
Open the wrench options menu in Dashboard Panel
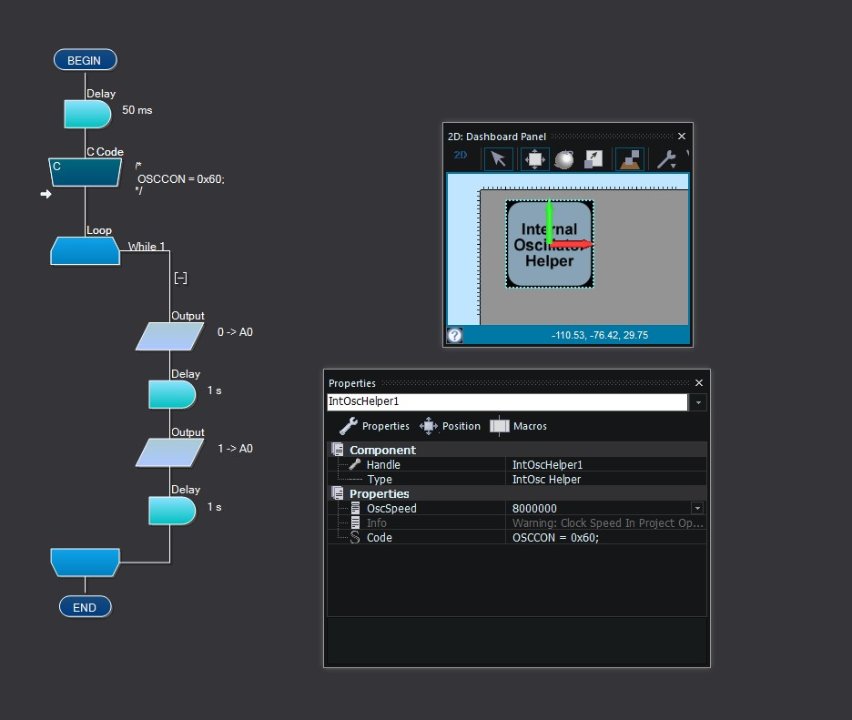[x=666, y=159]
